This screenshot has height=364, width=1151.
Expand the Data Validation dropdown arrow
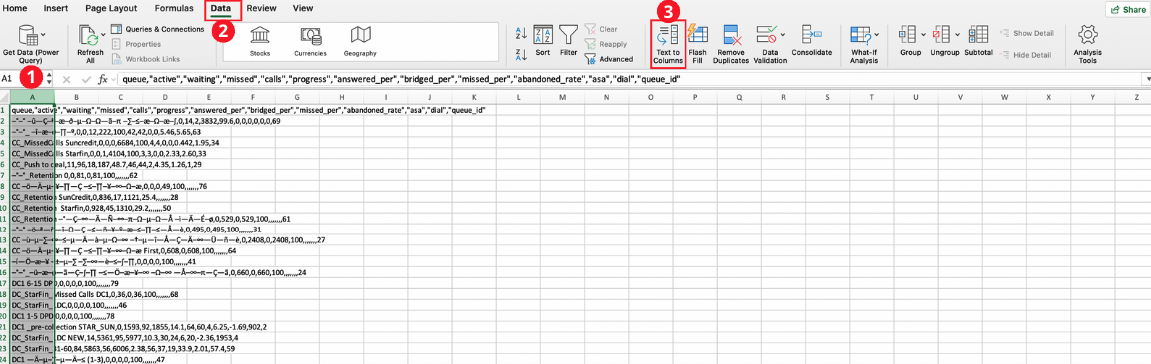point(783,34)
